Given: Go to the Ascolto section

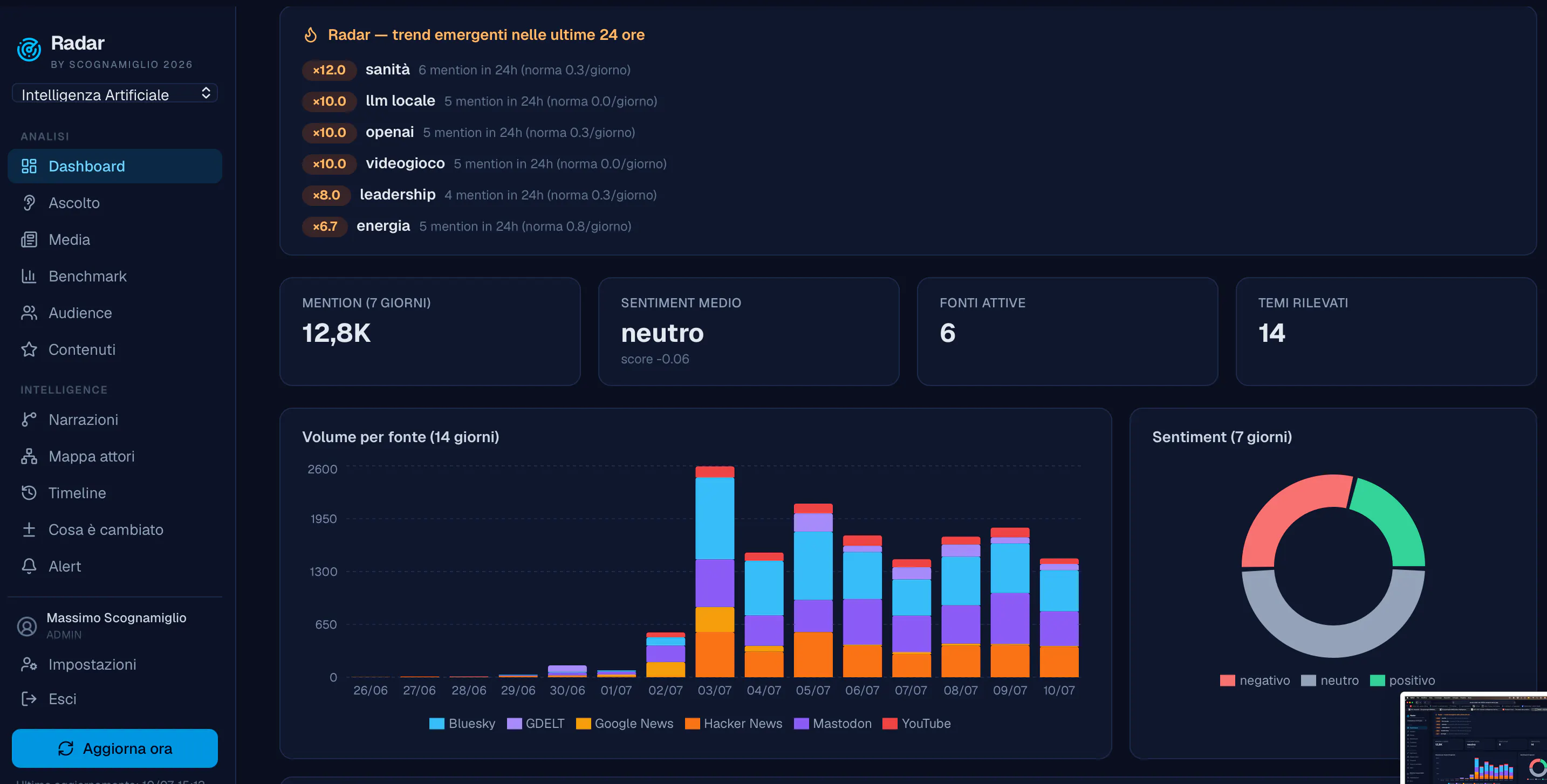Looking at the screenshot, I should coord(115,203).
